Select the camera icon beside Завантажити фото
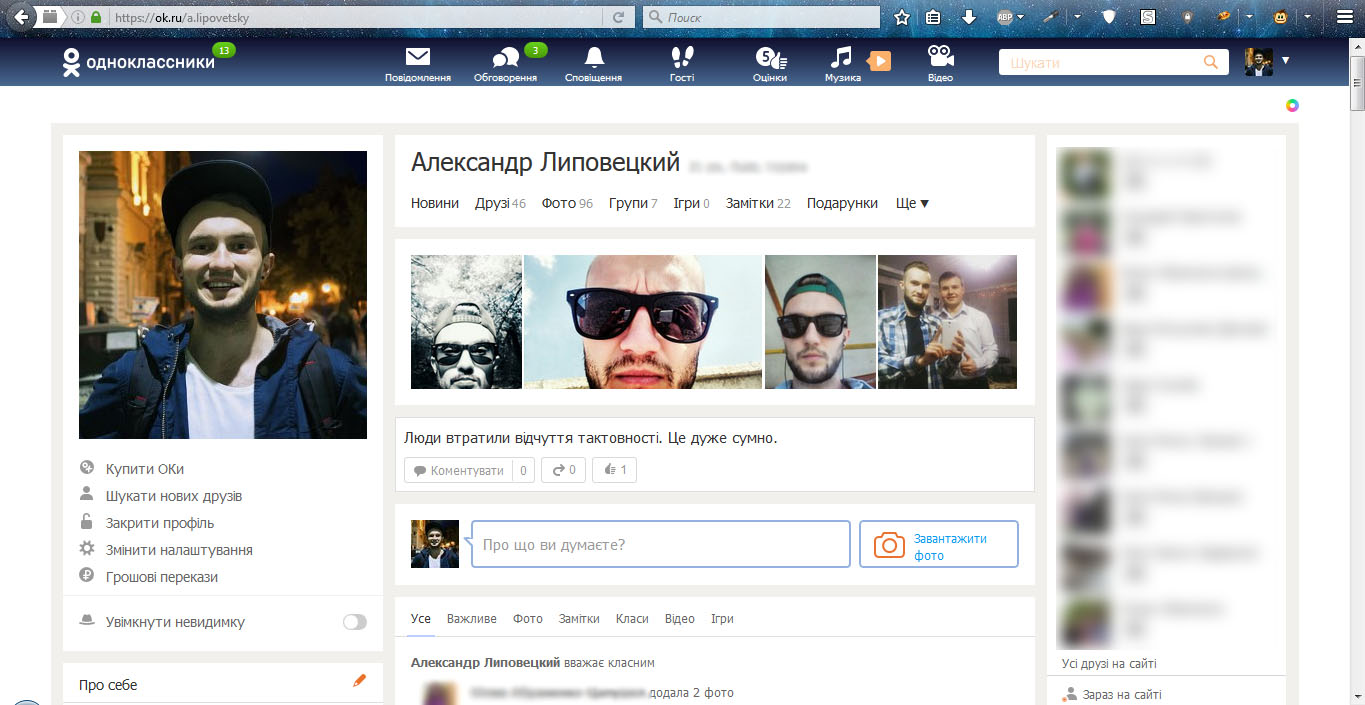Screen dimensions: 1365x705 tap(888, 543)
